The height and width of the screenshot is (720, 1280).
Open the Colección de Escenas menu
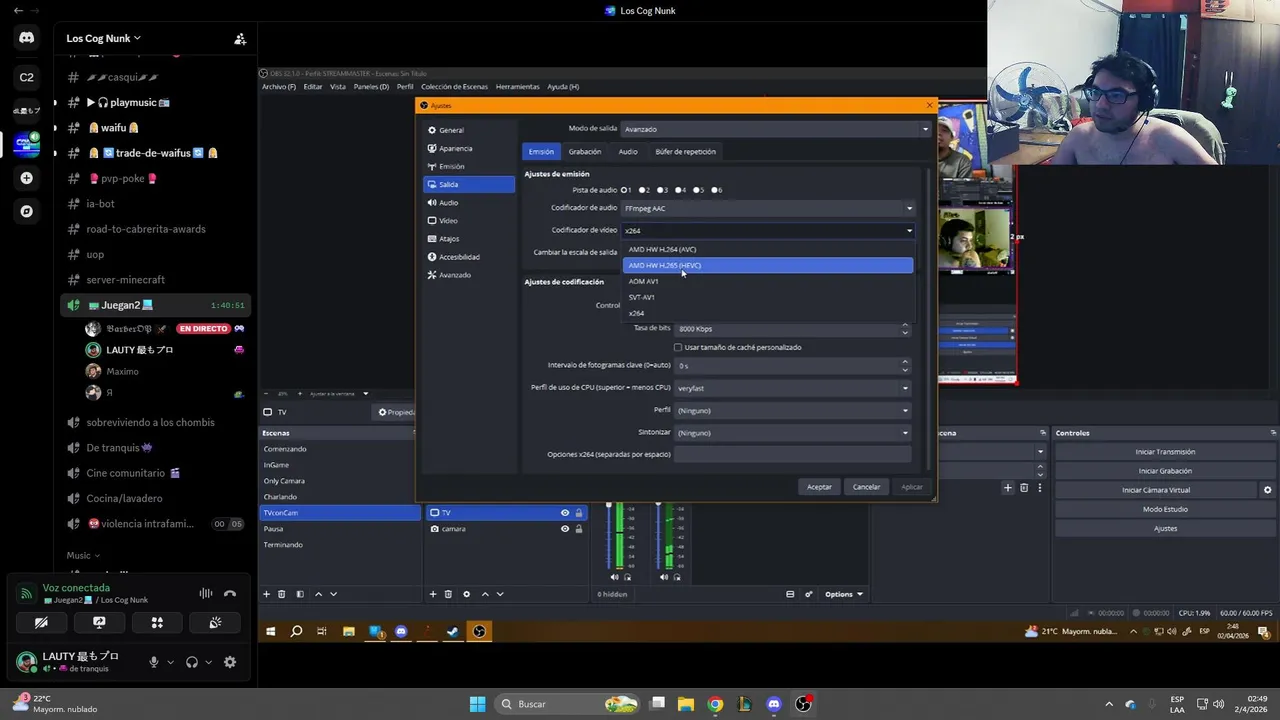(454, 87)
